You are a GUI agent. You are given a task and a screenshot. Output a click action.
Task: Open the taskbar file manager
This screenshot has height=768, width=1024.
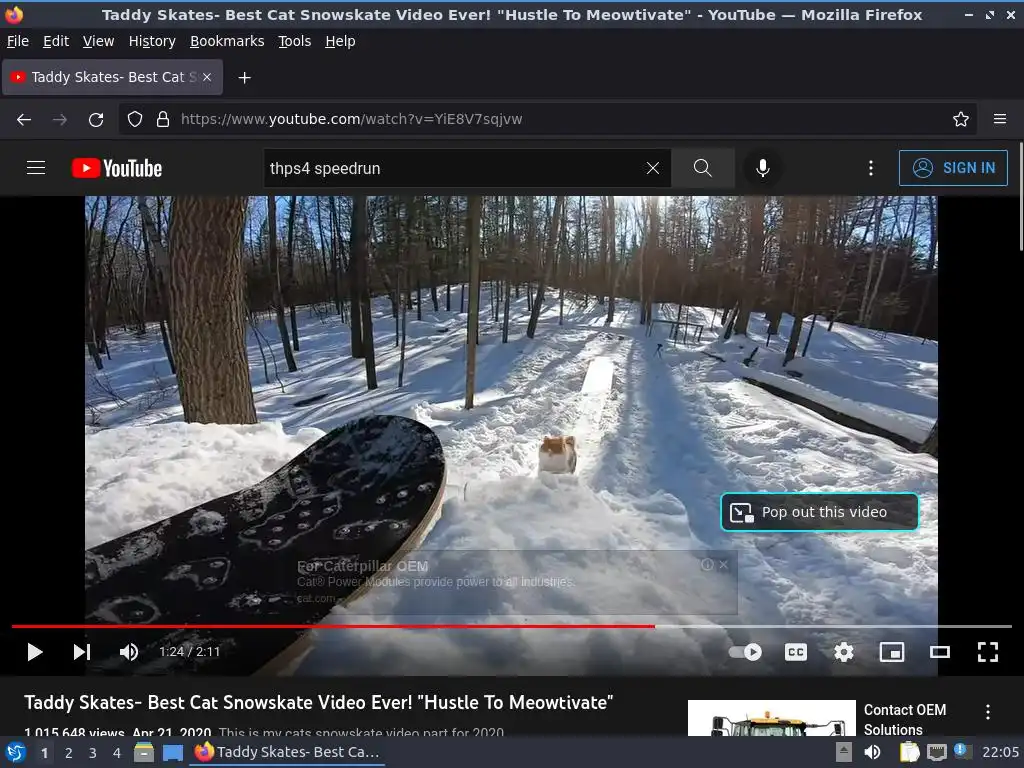144,752
